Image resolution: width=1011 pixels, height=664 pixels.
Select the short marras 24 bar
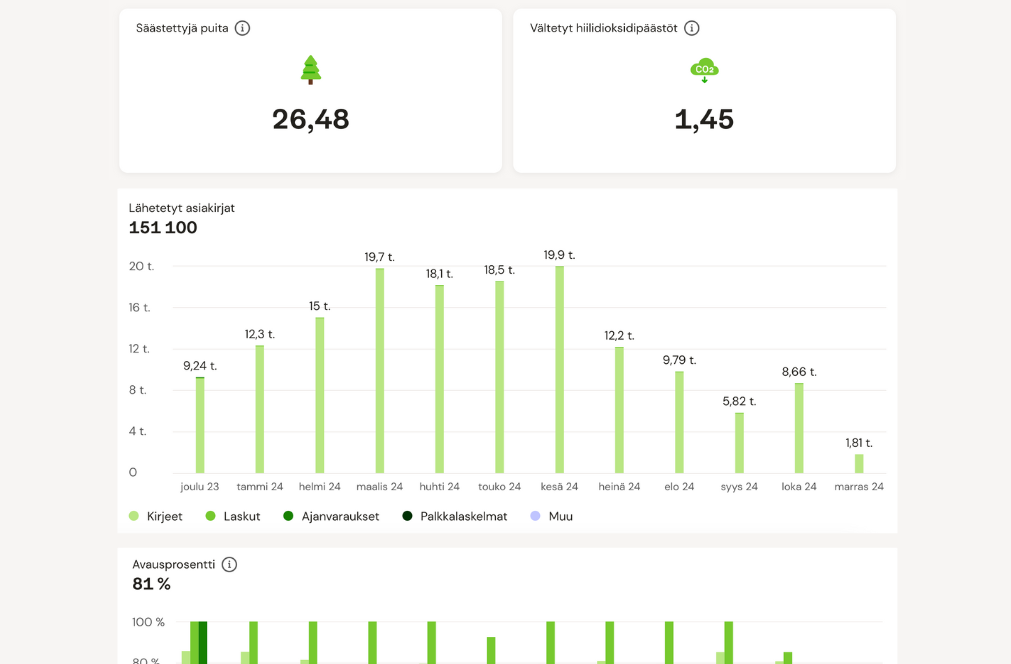pyautogui.click(x=858, y=463)
